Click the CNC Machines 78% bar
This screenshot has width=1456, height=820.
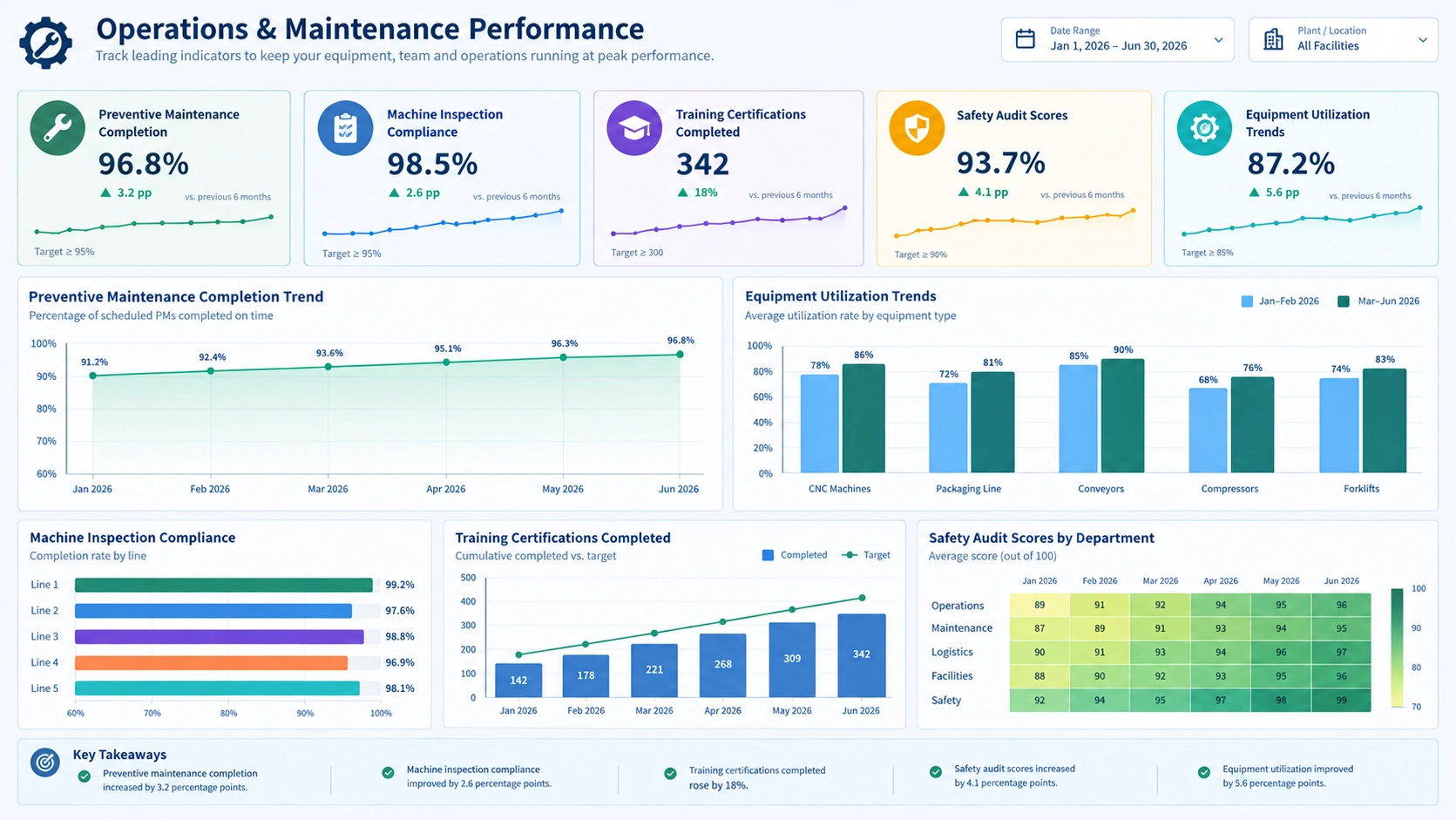click(819, 424)
